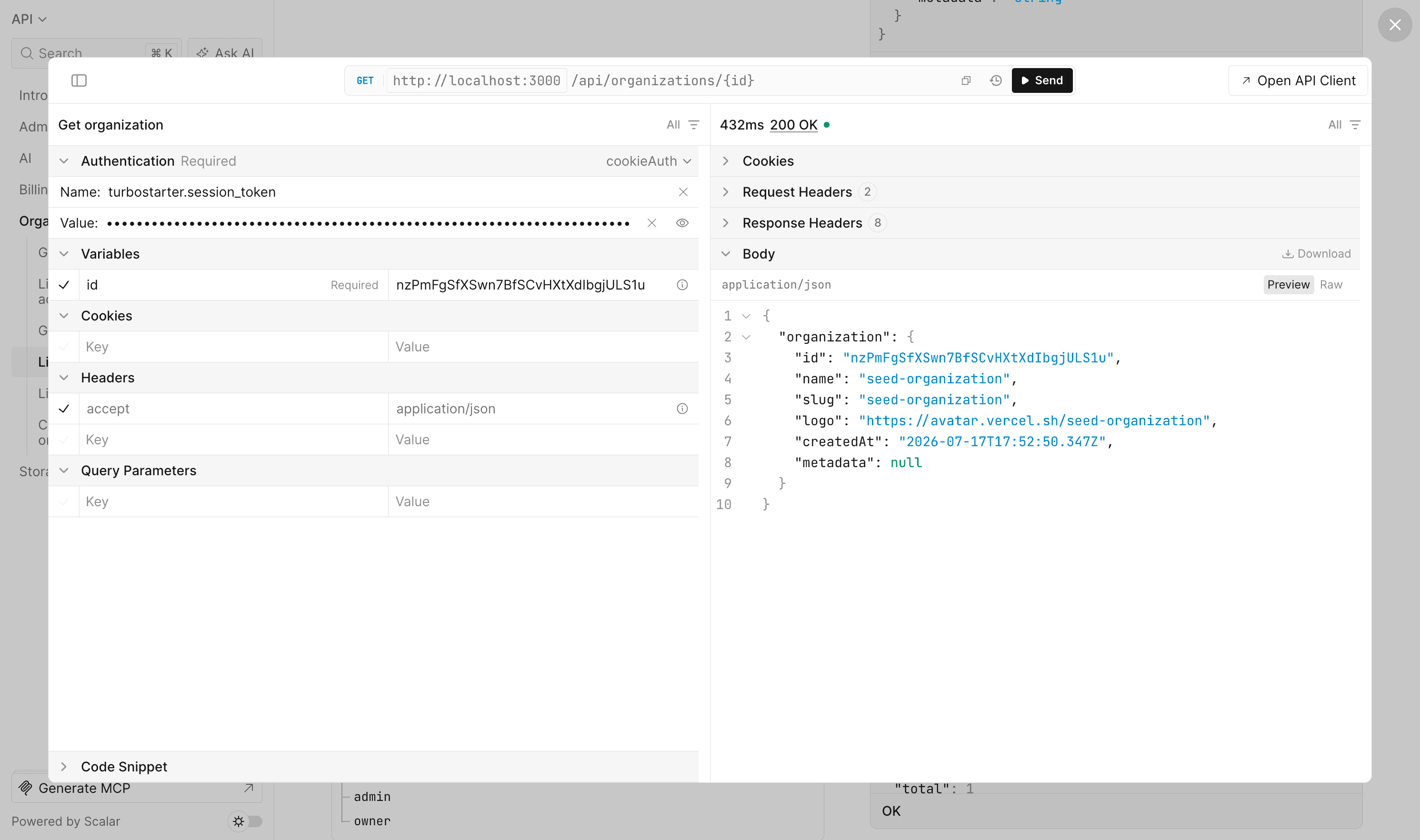Collapse the Authentication section
This screenshot has height=840, width=1420.
pos(64,161)
